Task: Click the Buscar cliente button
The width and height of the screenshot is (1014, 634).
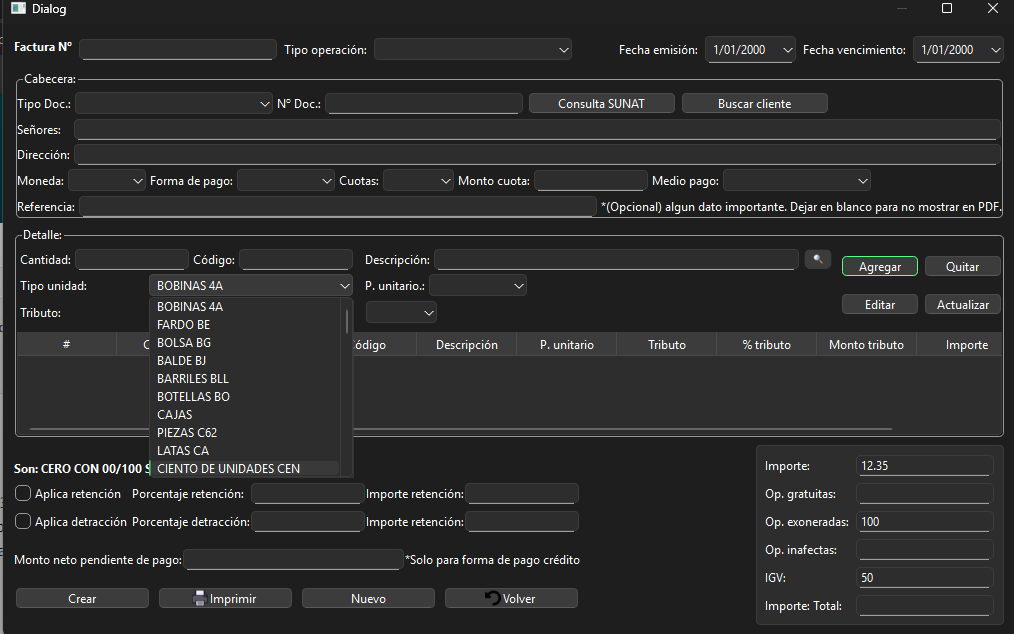Action: coord(754,104)
